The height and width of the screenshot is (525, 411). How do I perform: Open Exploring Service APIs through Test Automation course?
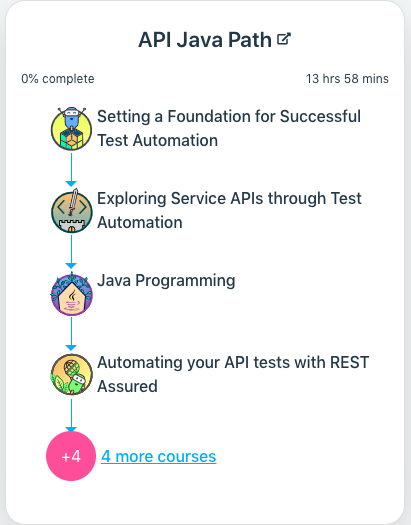click(x=229, y=210)
